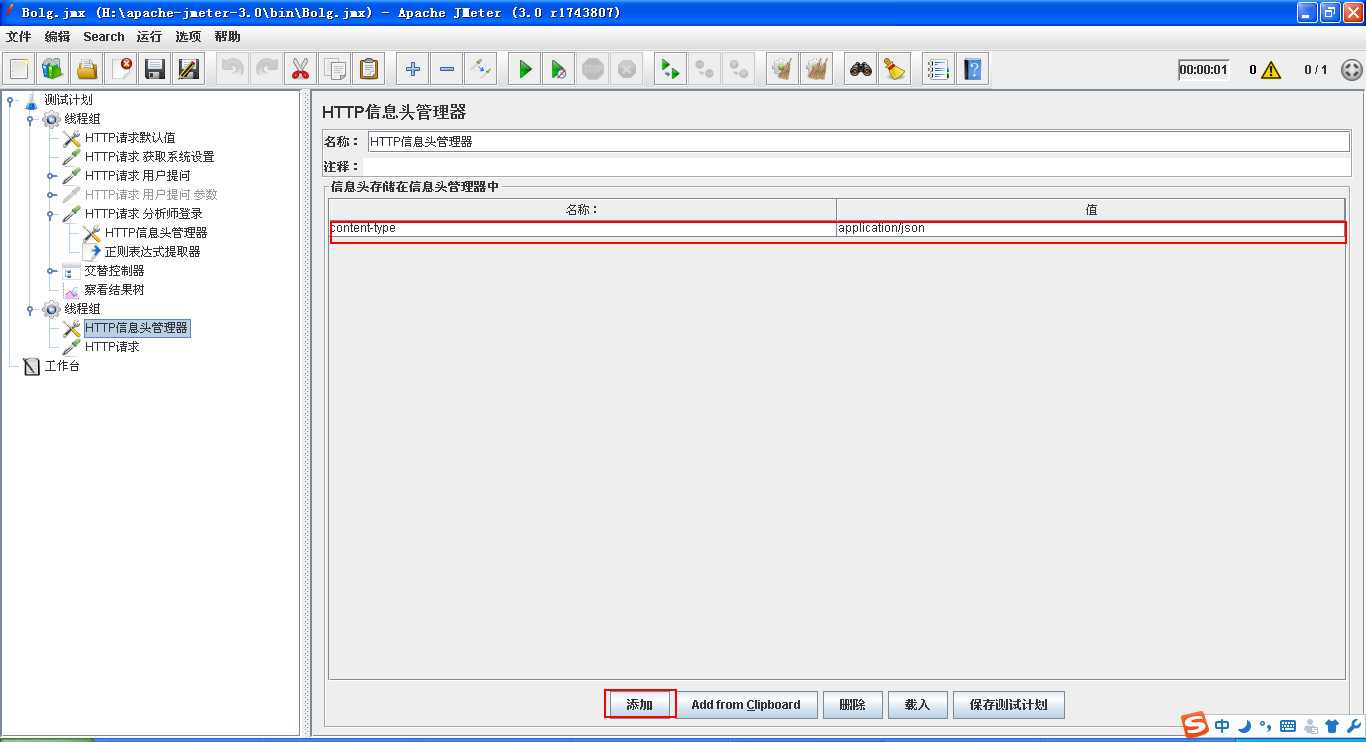This screenshot has height=742, width=1366.
Task: Toggle enable/disable element toolbar icon
Action: click(480, 69)
